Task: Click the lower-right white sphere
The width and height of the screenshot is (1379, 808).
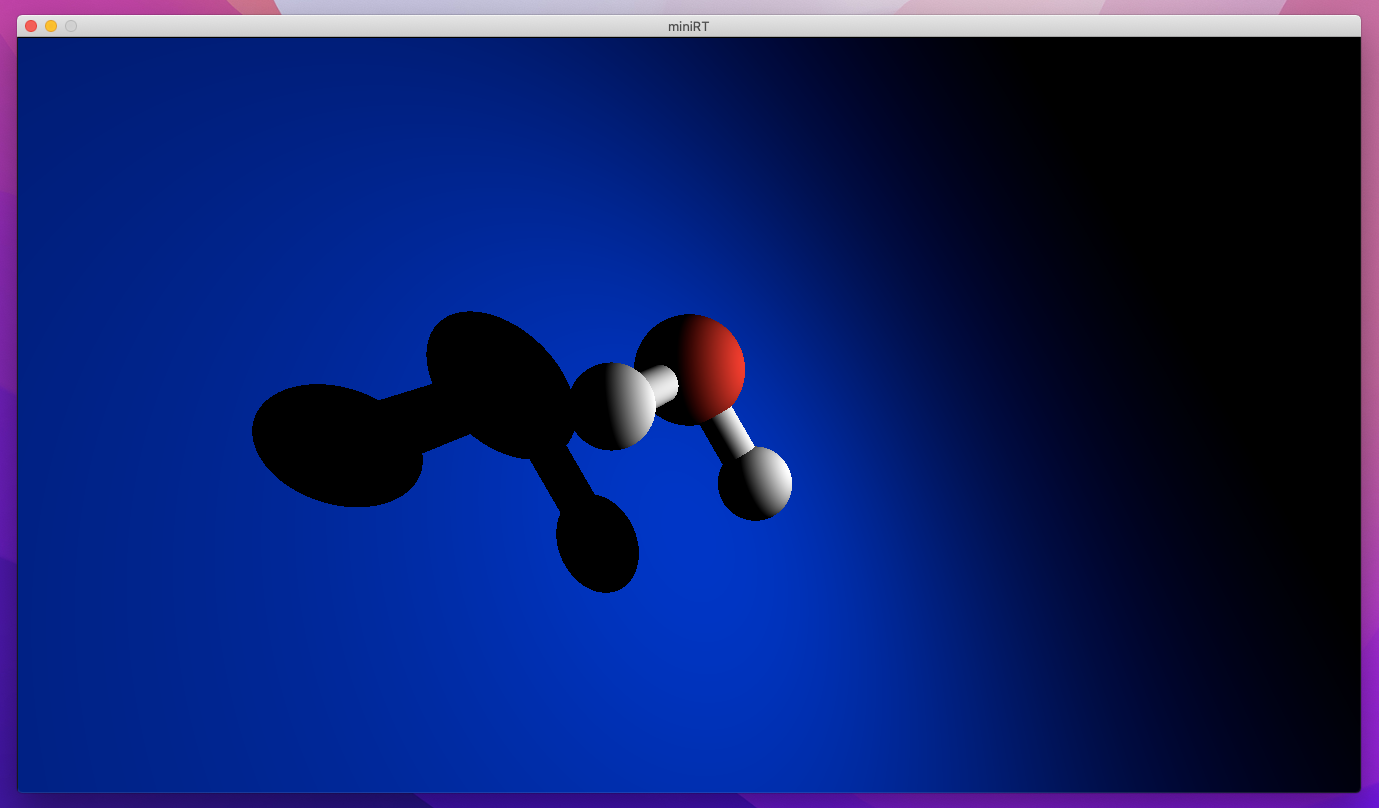Action: [x=755, y=484]
